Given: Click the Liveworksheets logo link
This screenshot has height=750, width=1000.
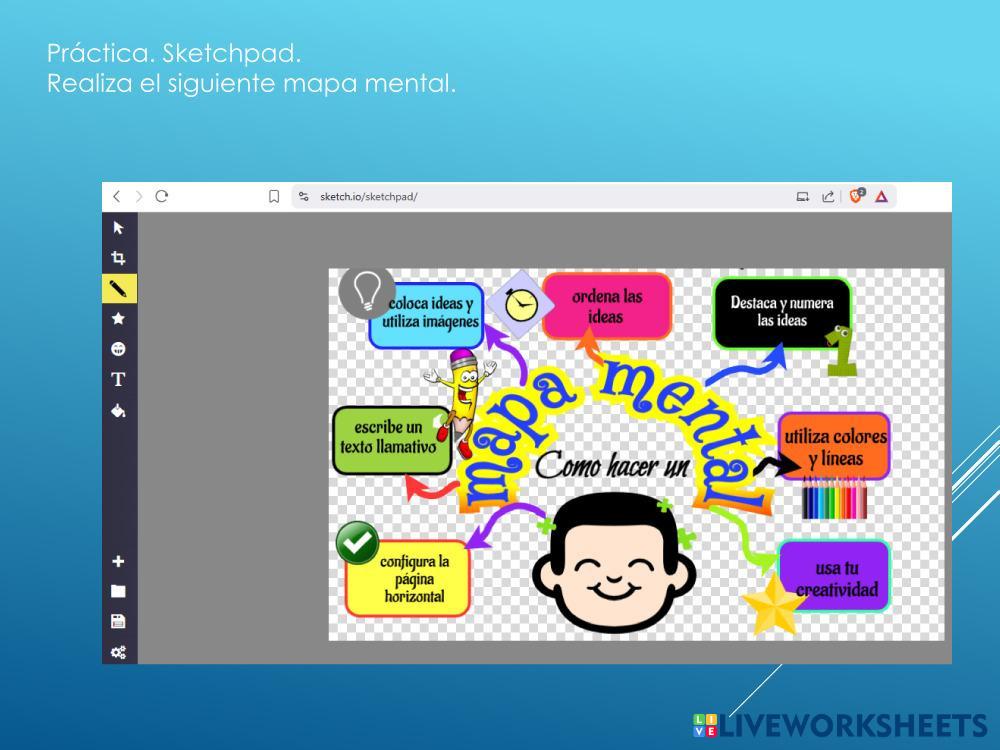Looking at the screenshot, I should (838, 725).
